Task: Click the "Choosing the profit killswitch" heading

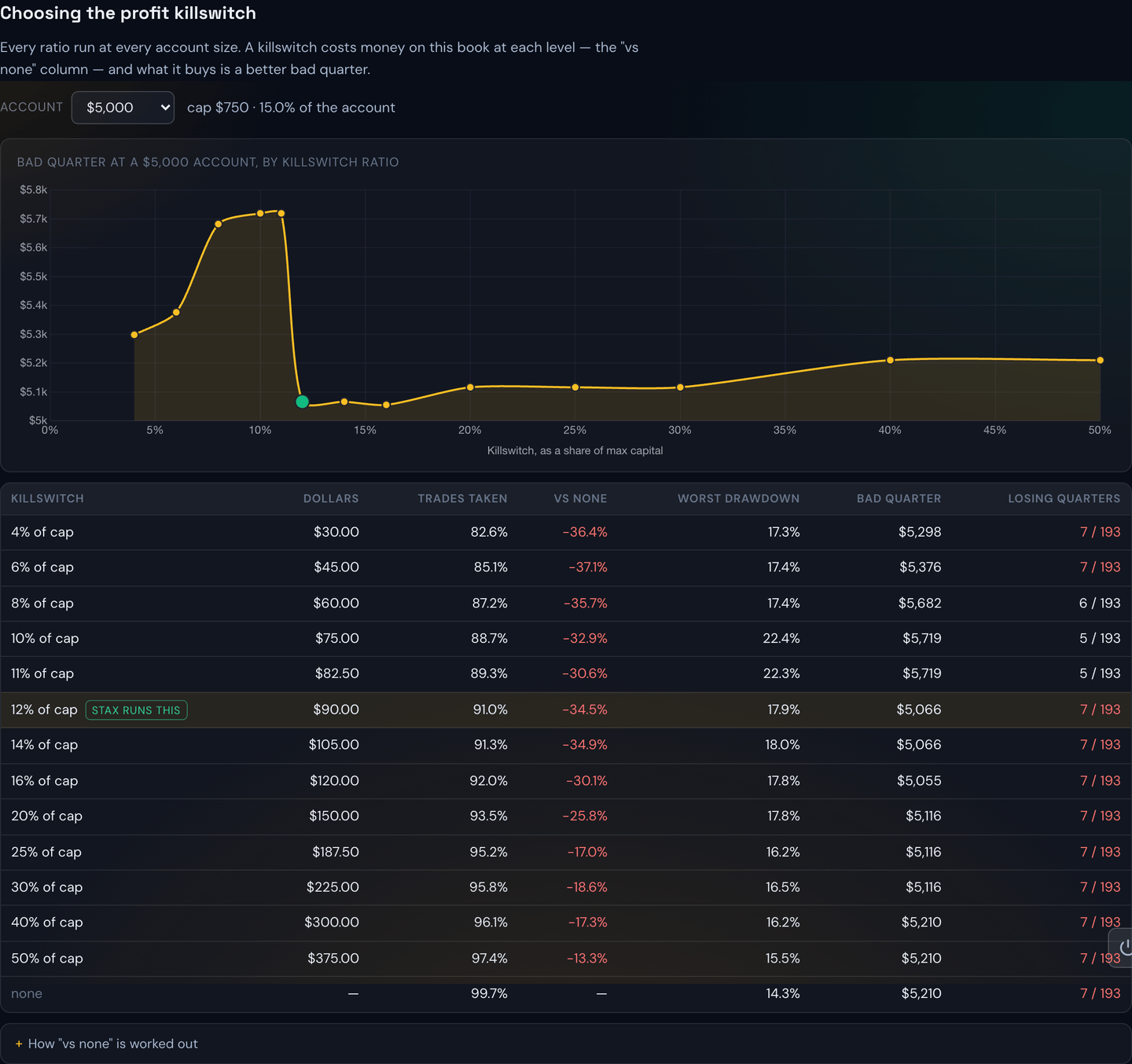Action: (128, 13)
